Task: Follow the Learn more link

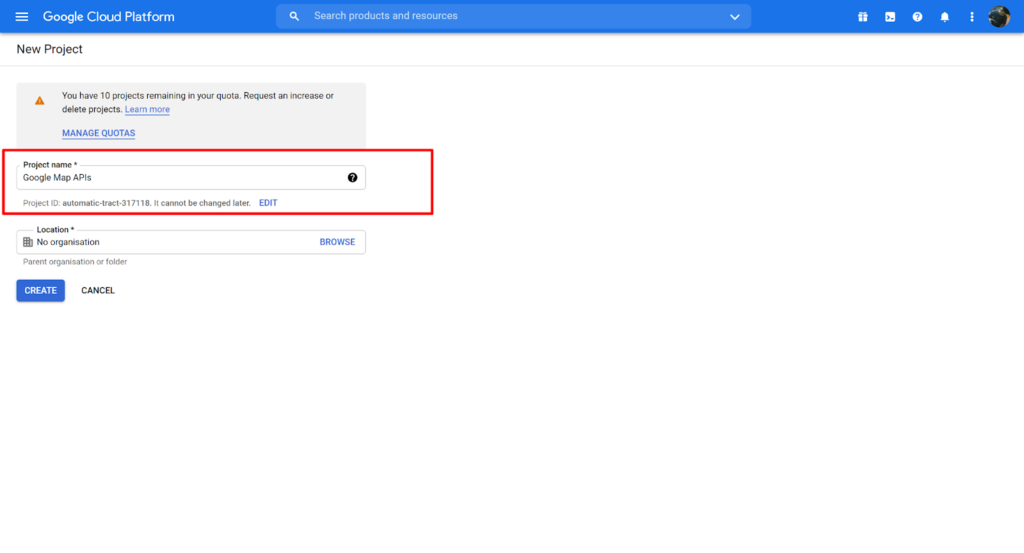Action: 147,110
